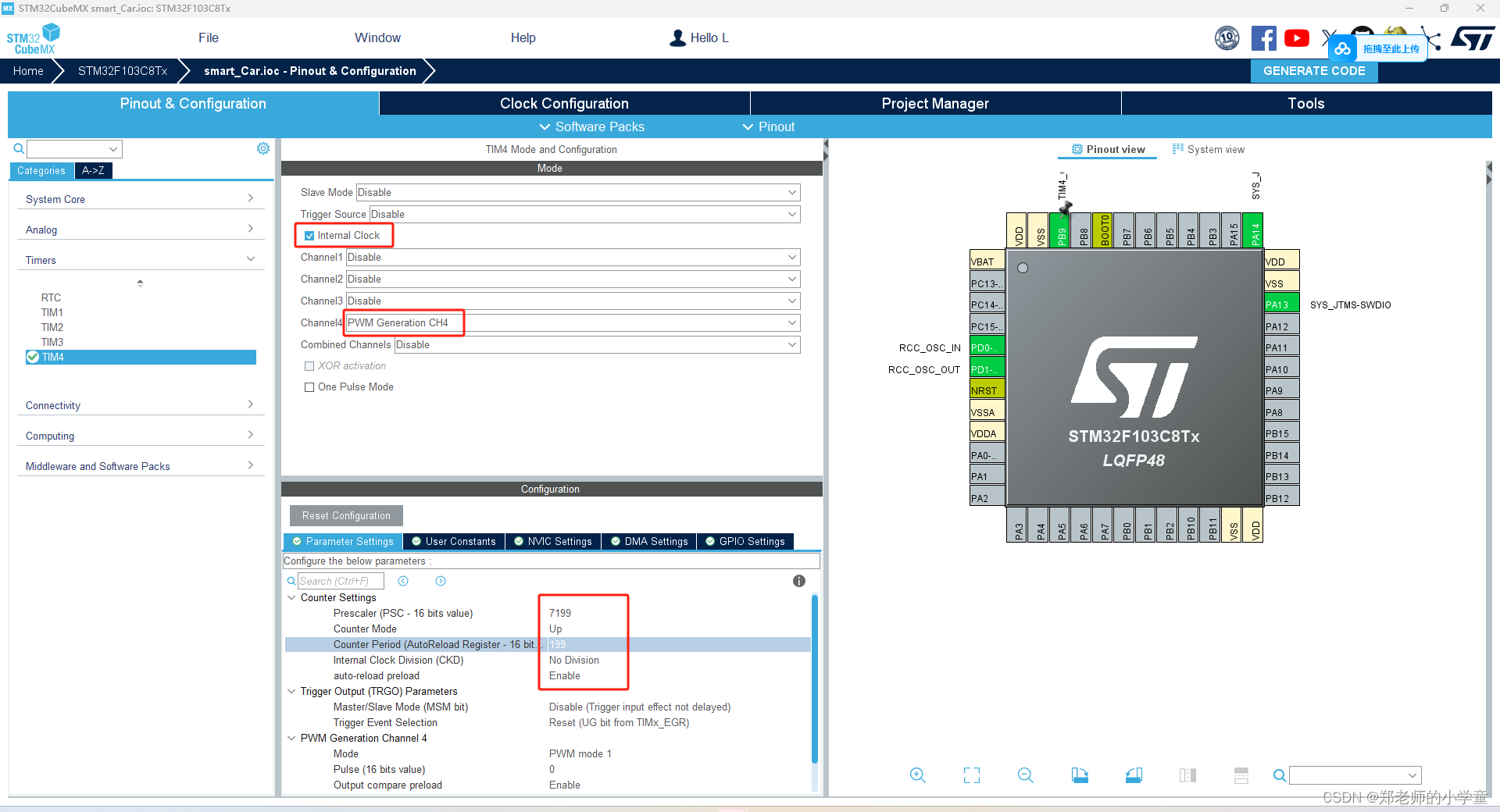Click the vertical split view icon
This screenshot has width=1500, height=812.
point(1187,775)
